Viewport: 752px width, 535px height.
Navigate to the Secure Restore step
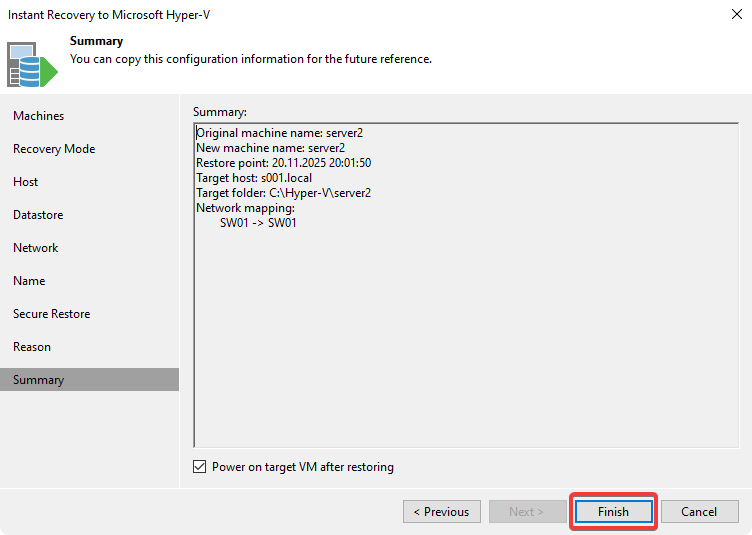pos(51,314)
